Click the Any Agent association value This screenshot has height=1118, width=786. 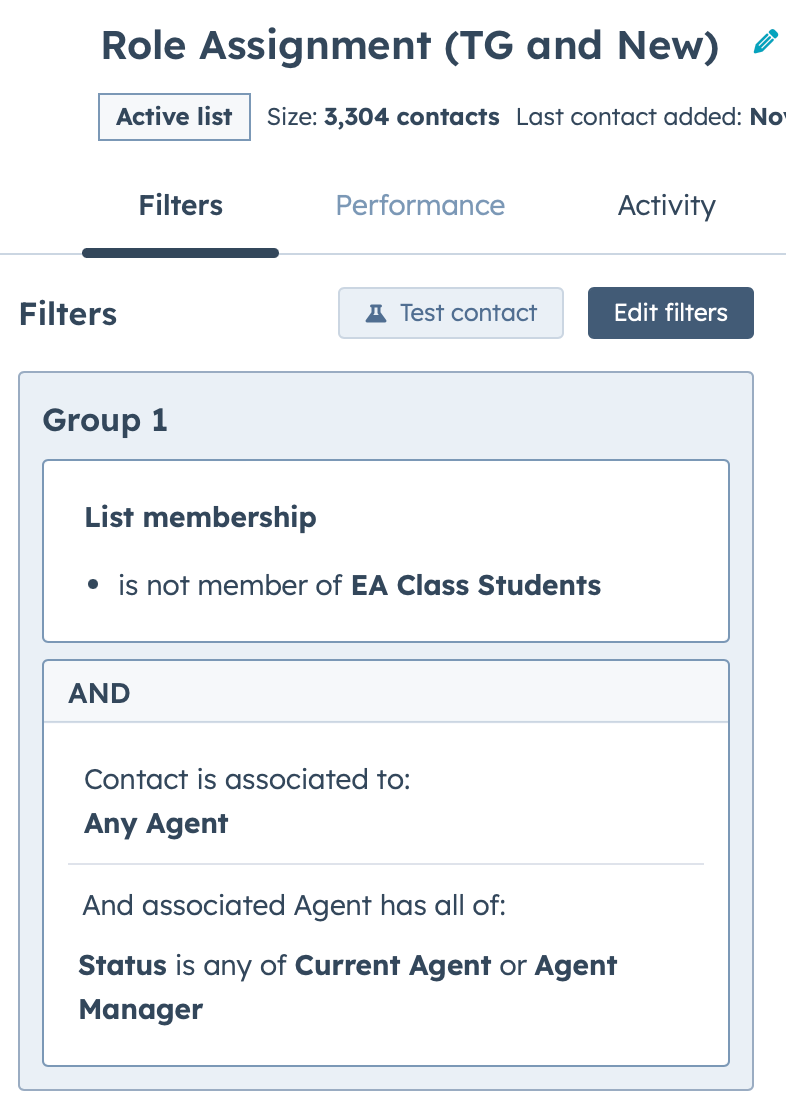tap(156, 824)
